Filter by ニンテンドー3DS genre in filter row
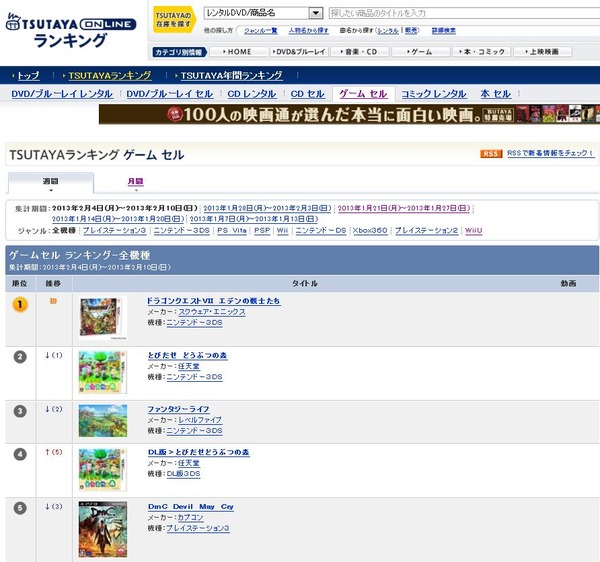 [x=181, y=231]
